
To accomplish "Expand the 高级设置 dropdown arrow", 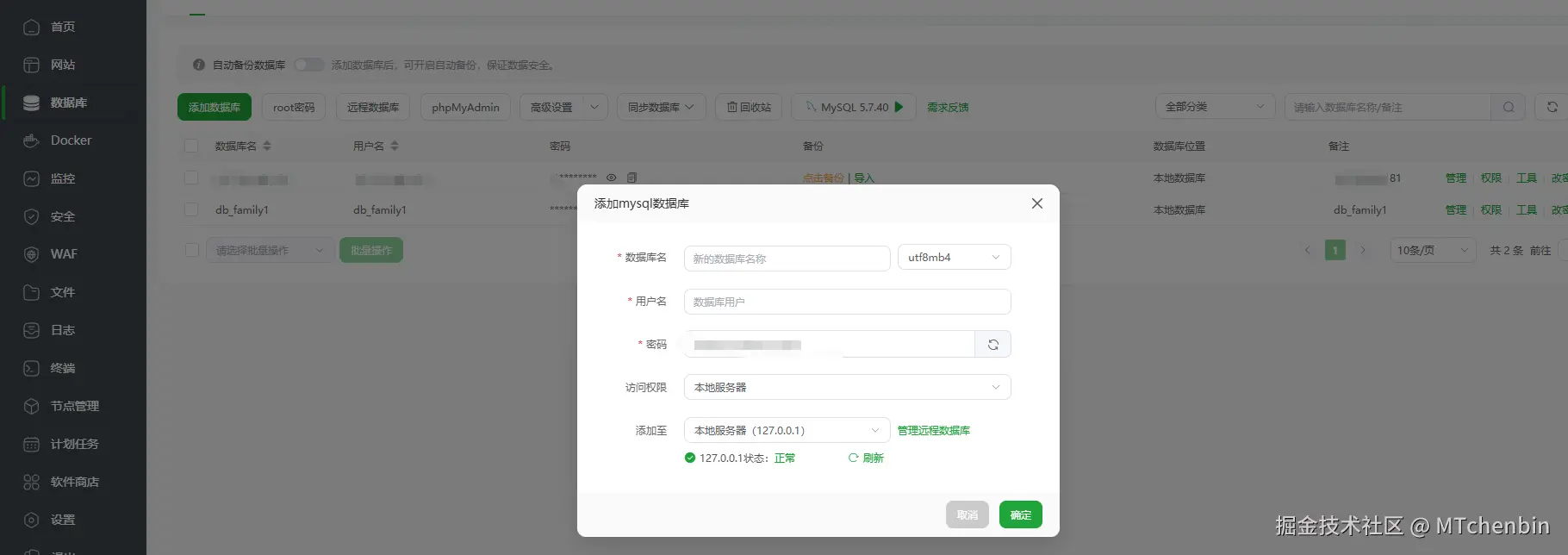I will (594, 107).
